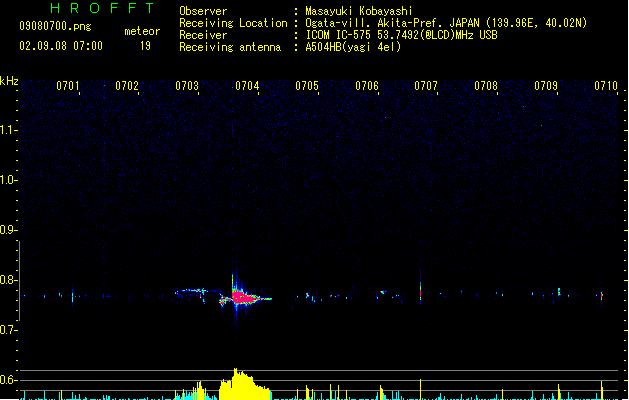Click the date 02.09.08 07:00
The image size is (629, 400).
click(x=61, y=46)
